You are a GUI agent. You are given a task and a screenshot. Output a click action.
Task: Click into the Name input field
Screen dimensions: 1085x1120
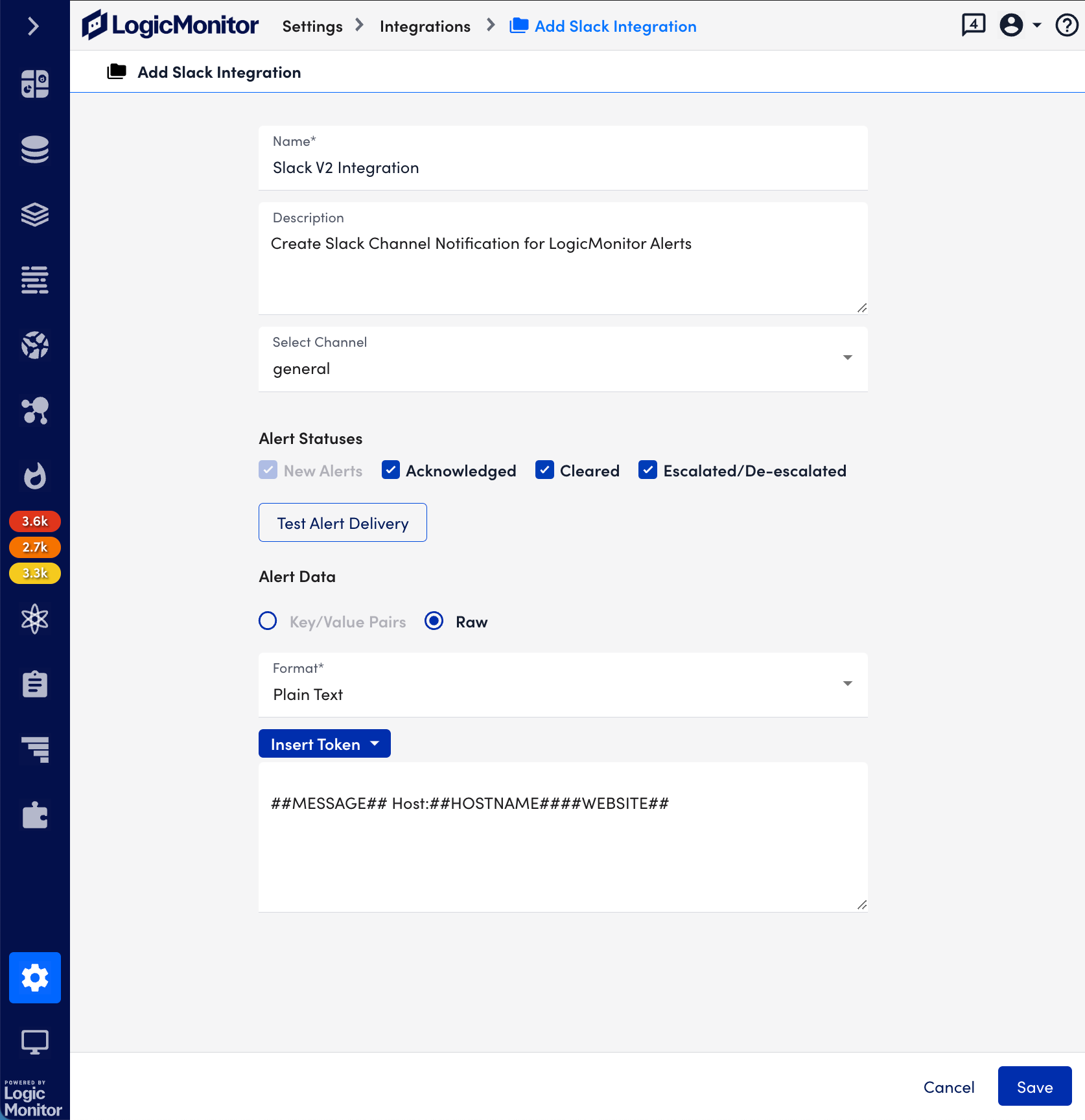(562, 168)
